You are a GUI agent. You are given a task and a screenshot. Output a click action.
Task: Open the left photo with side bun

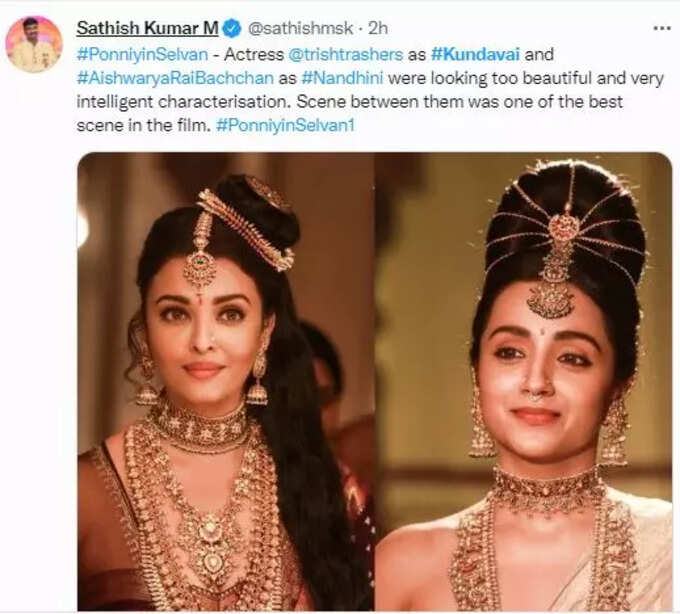point(226,381)
